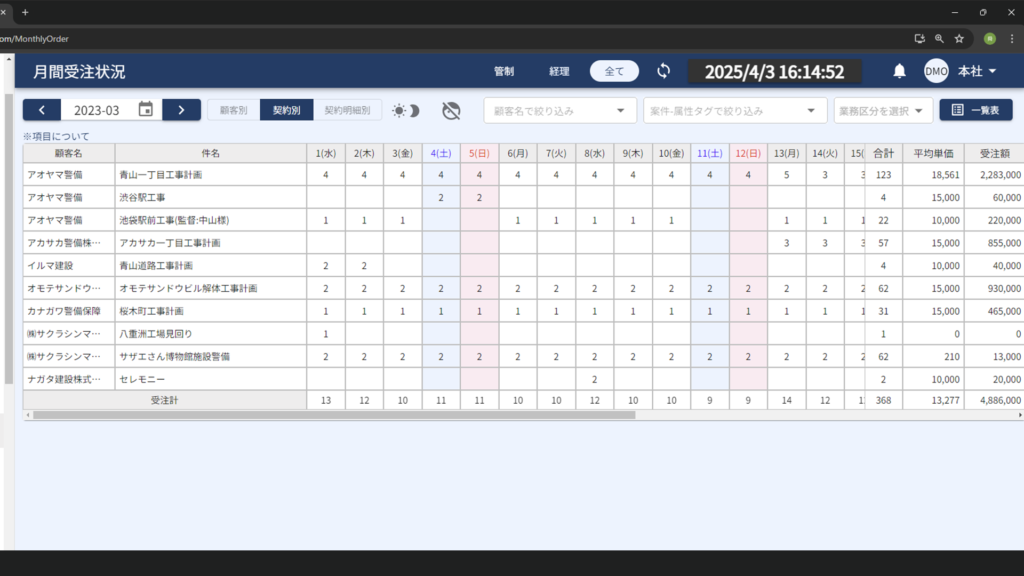
Task: Toggle day/night sun-moon icon
Action: point(406,110)
